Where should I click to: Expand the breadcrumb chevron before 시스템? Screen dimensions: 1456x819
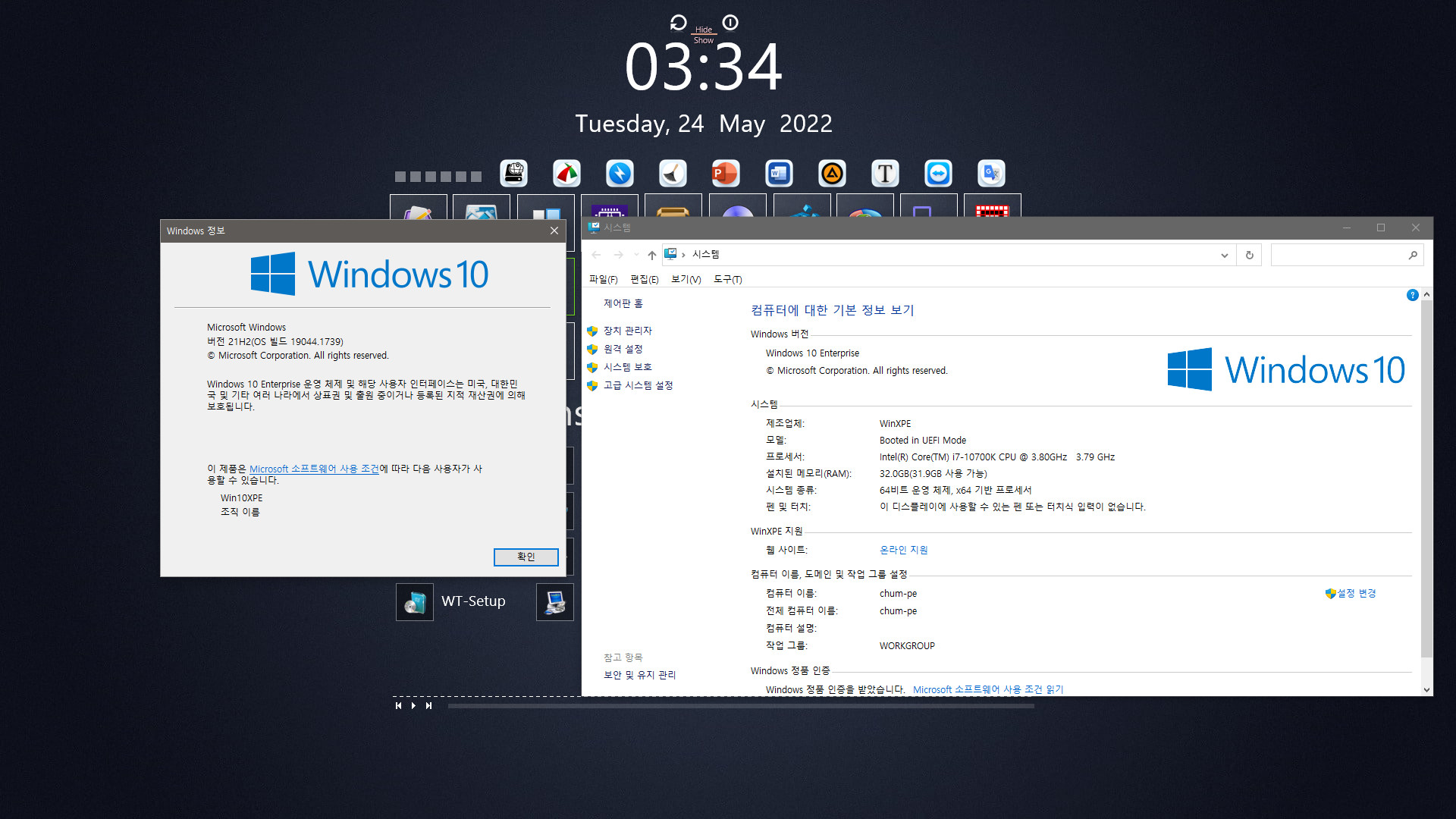[x=683, y=255]
